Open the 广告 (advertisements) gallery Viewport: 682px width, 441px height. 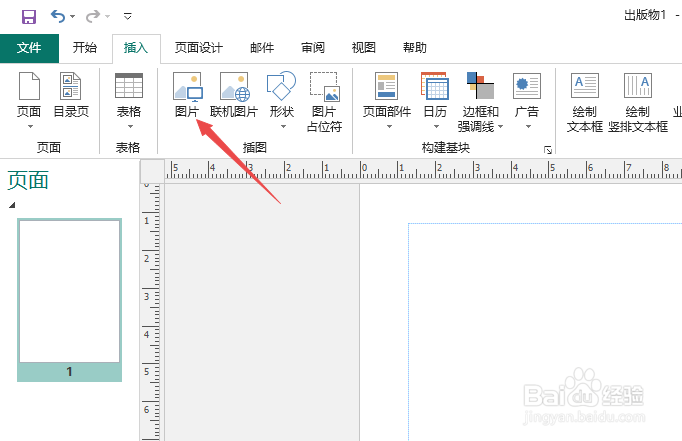[527, 95]
